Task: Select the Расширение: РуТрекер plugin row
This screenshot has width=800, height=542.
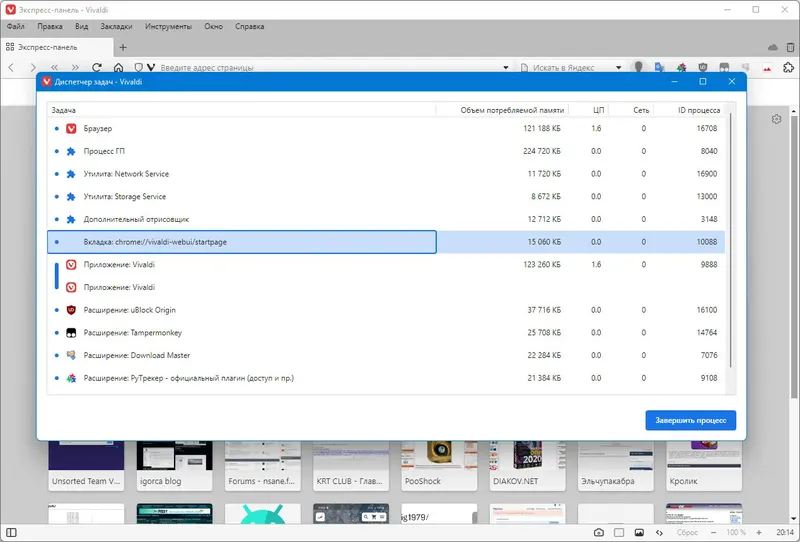Action: 386,378
